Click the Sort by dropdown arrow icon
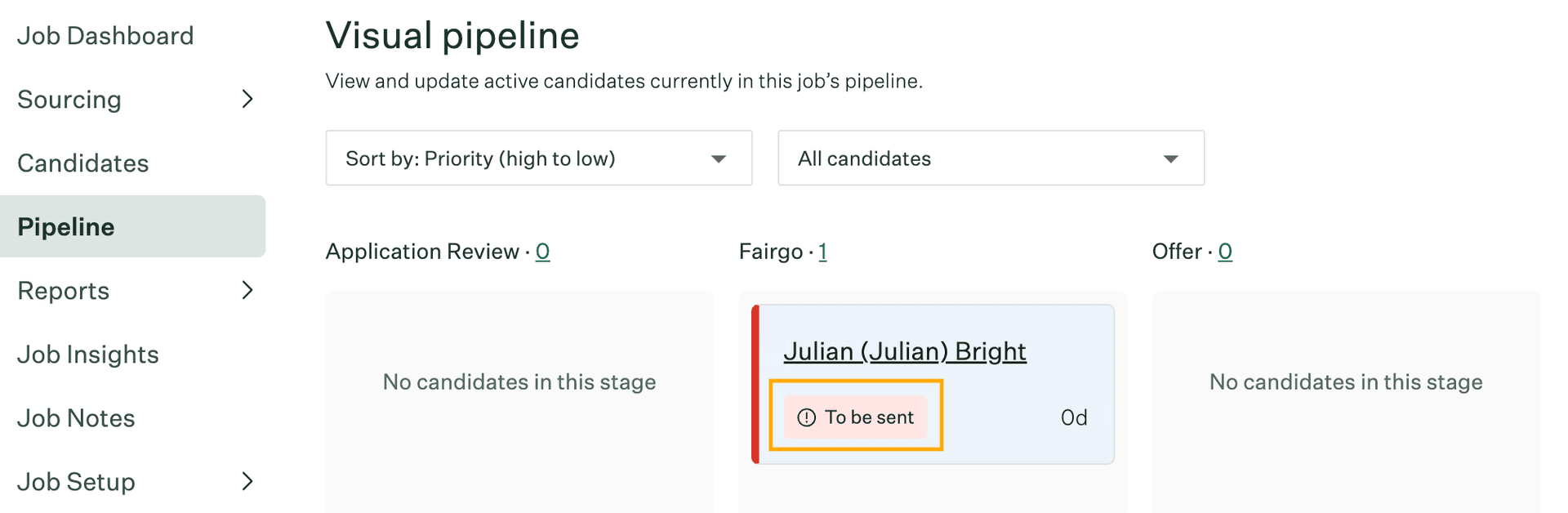 [x=719, y=158]
